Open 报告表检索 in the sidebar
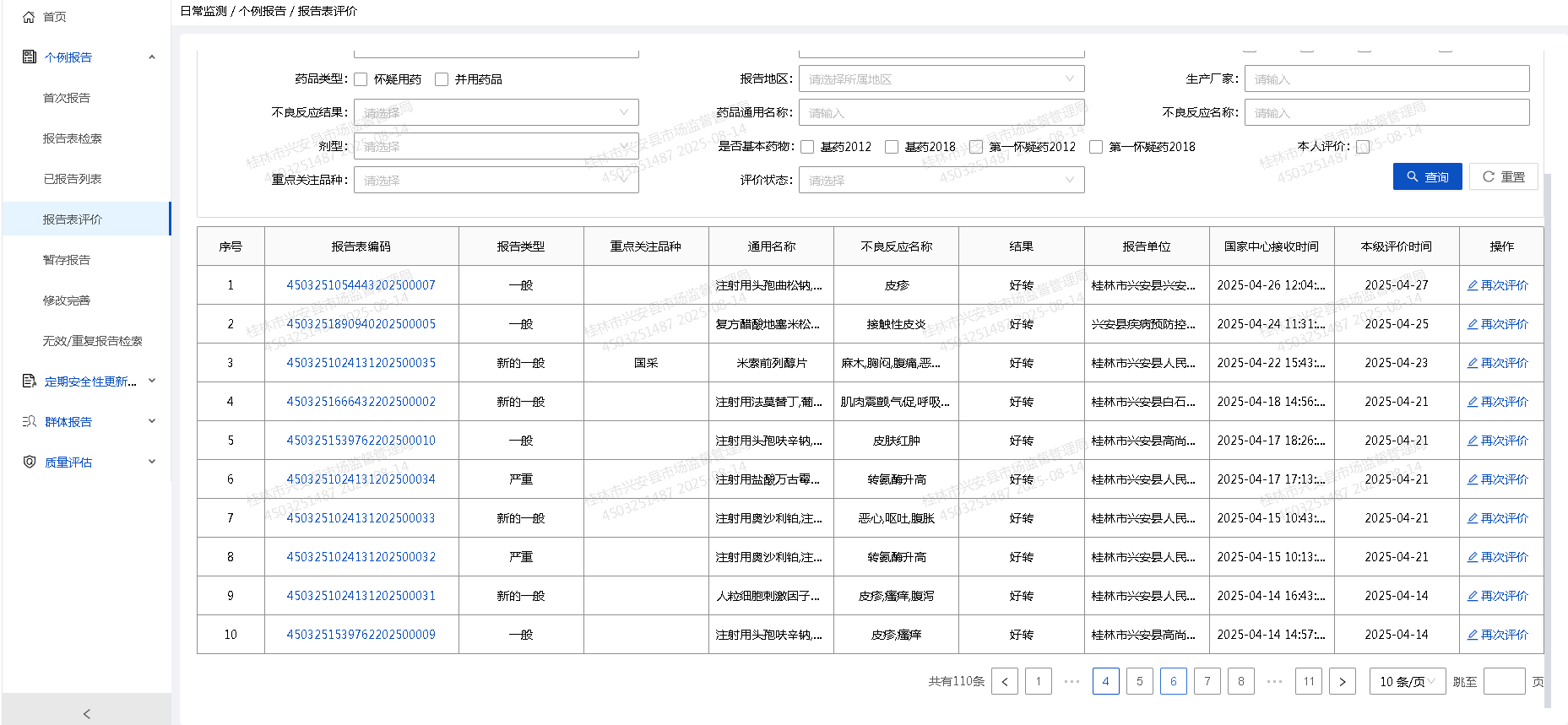Screen dimensions: 1568x725 (x=73, y=138)
